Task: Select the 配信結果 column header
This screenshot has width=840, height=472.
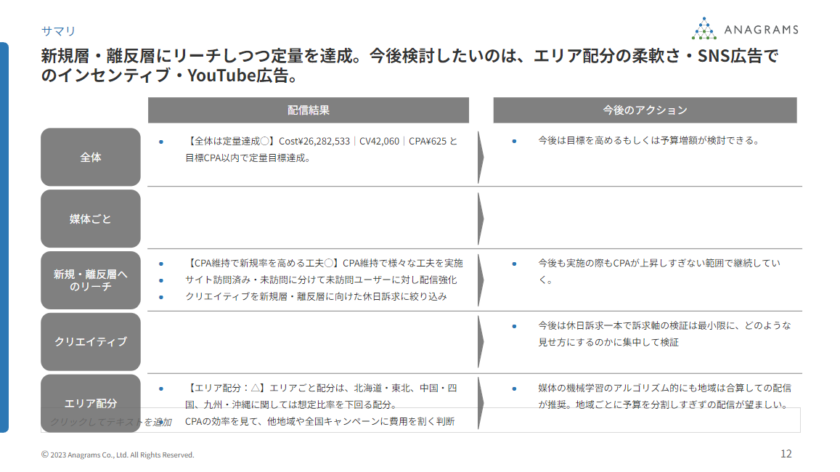Action: pos(308,110)
